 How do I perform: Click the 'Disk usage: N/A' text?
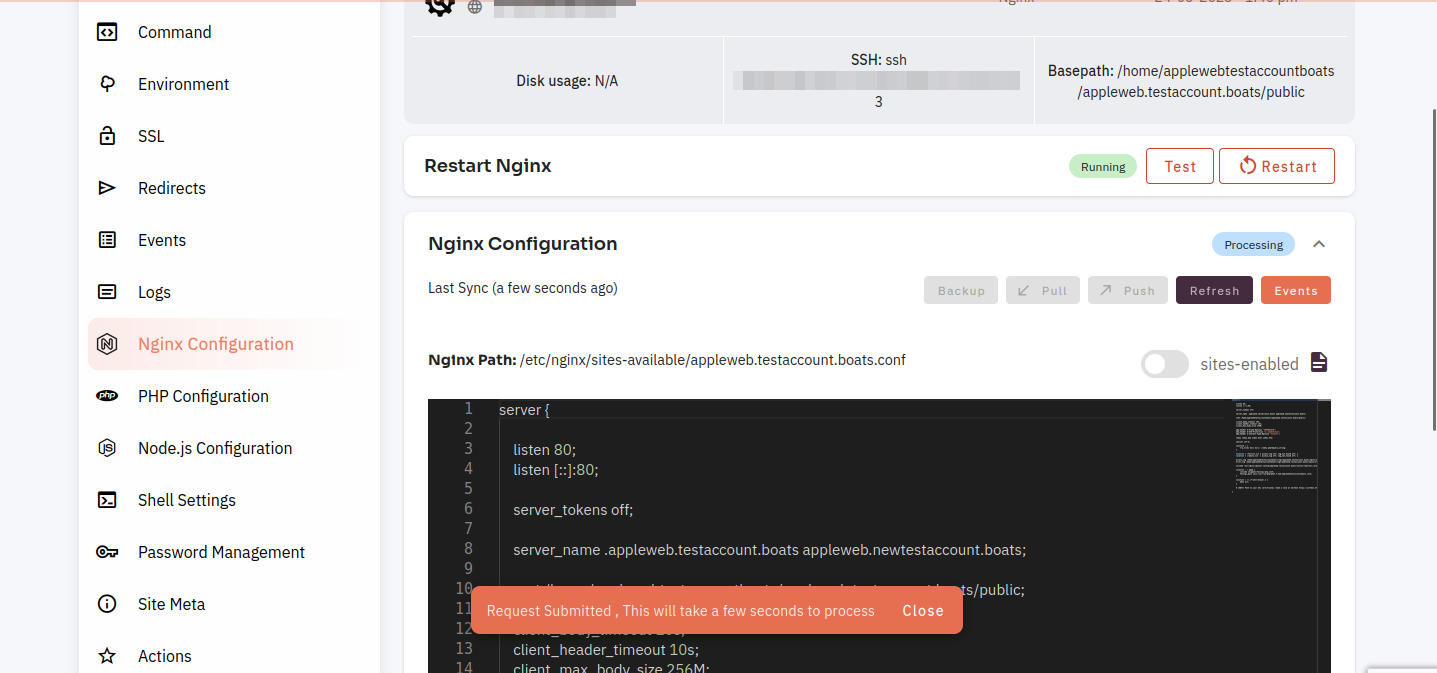[x=567, y=81]
